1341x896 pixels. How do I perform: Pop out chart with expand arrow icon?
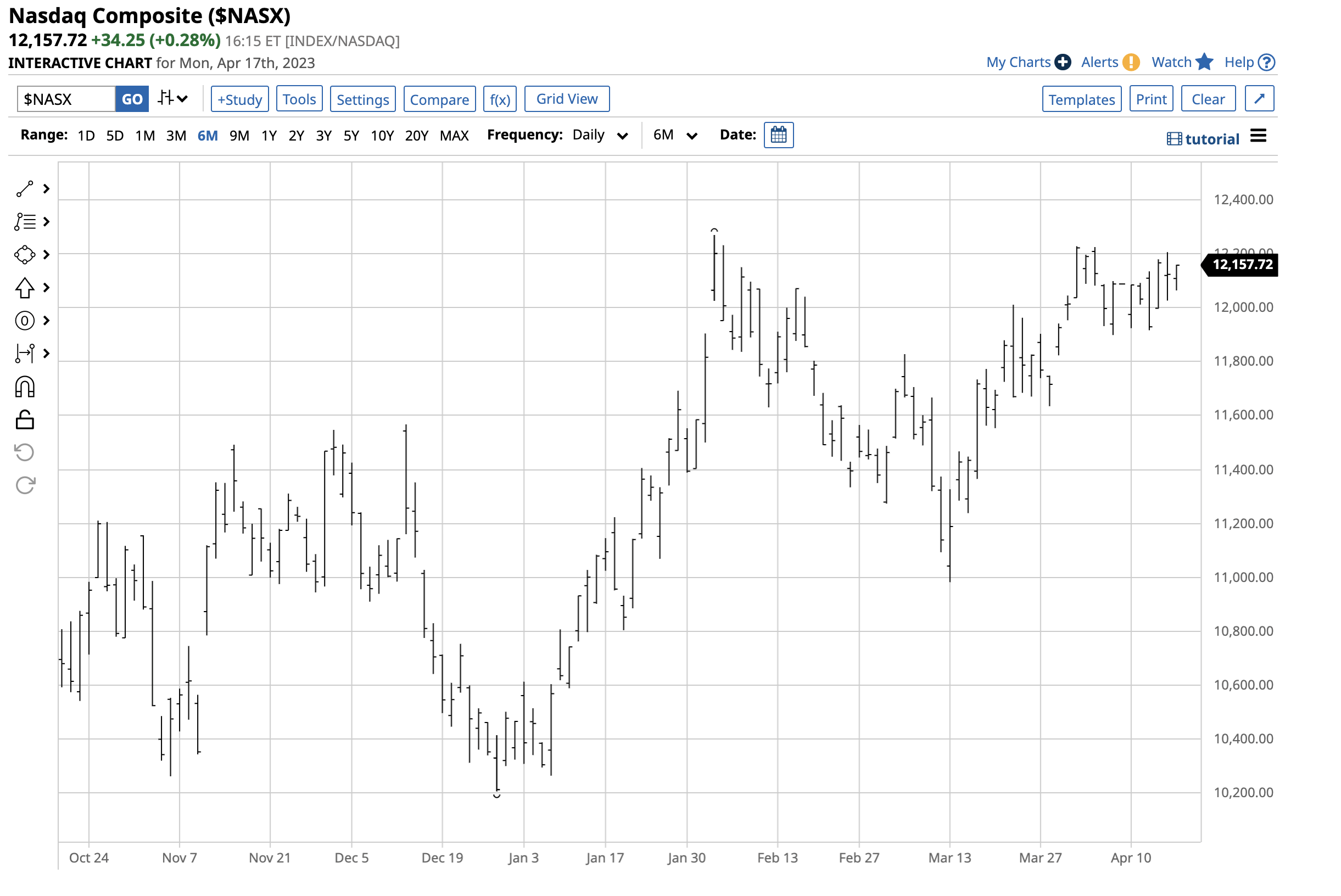(1259, 99)
